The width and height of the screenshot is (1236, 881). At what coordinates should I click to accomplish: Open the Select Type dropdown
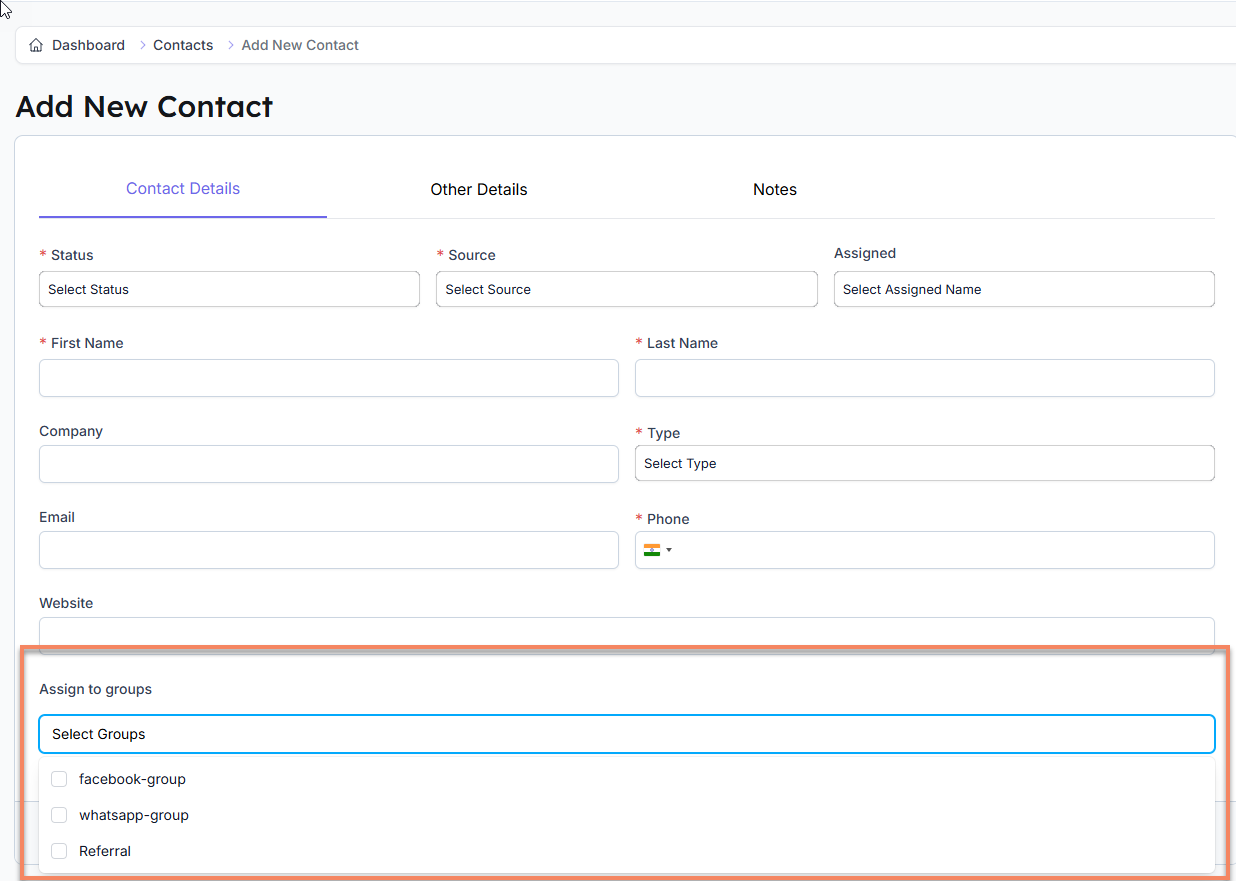click(x=923, y=463)
